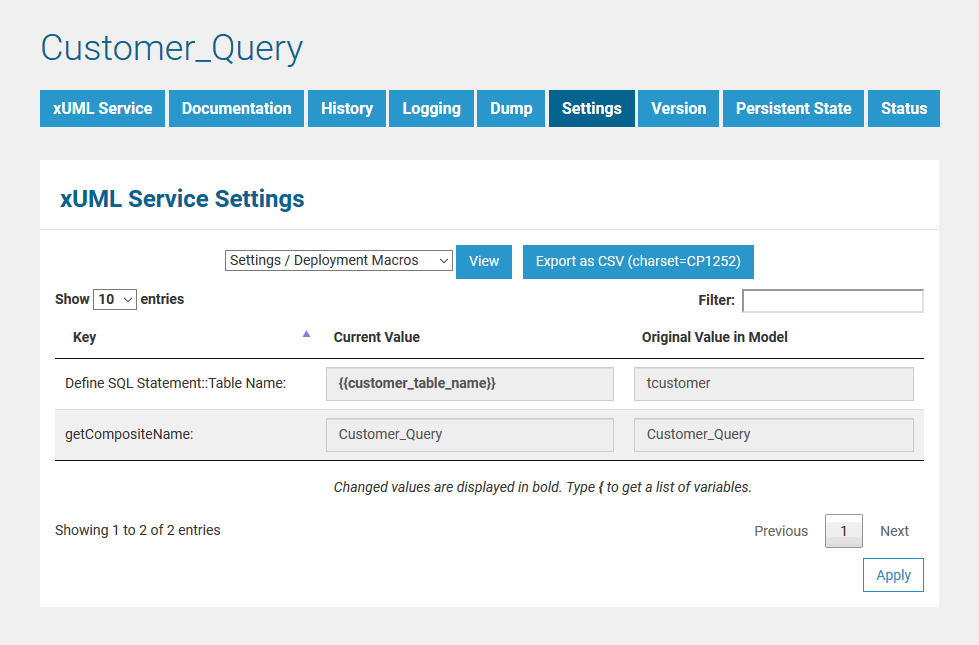The image size is (979, 645).
Task: Open the Logging tab
Action: click(431, 108)
